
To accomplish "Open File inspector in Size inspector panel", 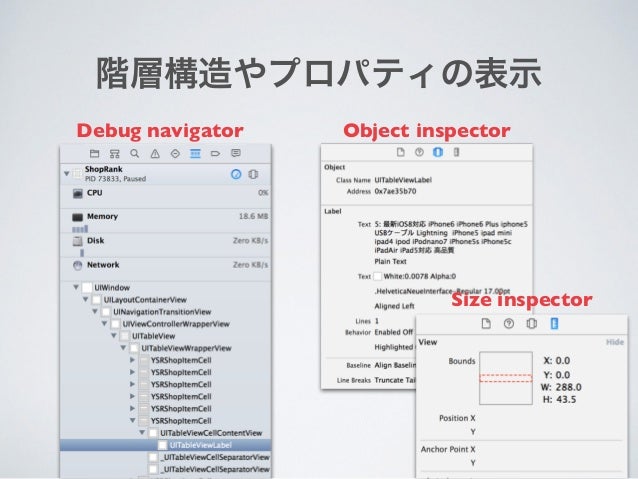I will pos(486,324).
